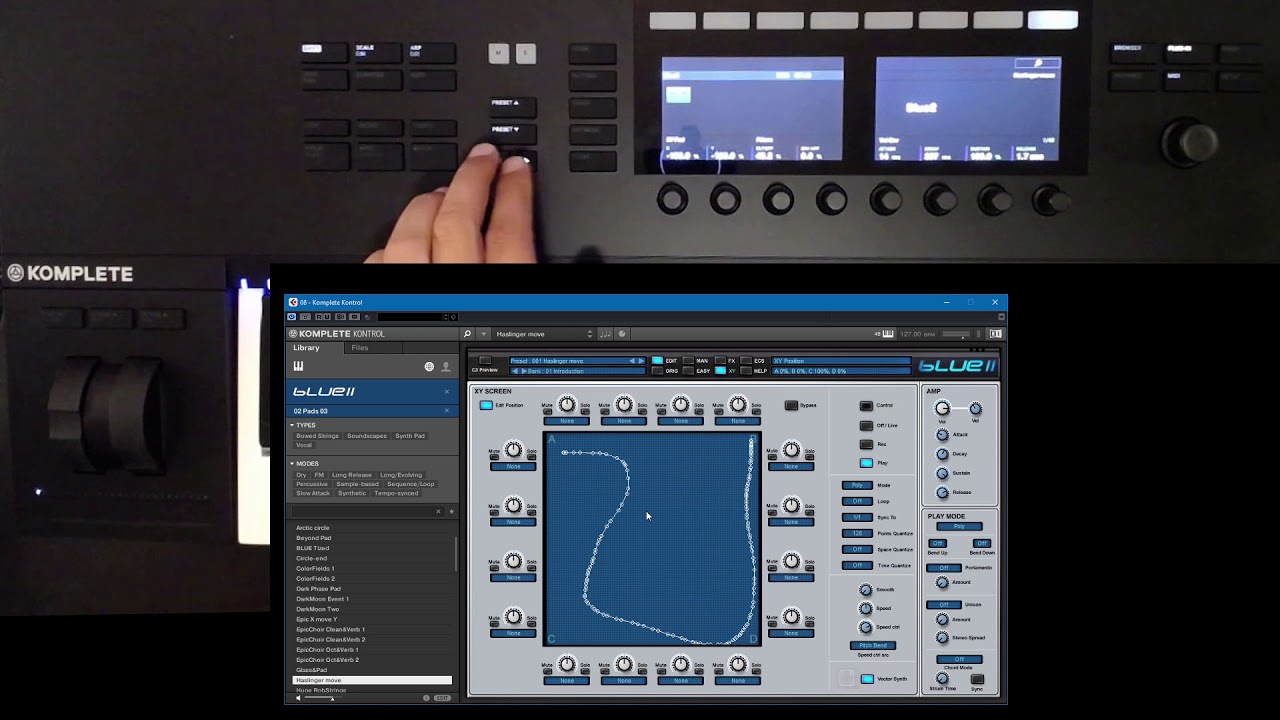Open the Sync To dropdown showing 1/1
The width and height of the screenshot is (1280, 720).
tap(857, 517)
